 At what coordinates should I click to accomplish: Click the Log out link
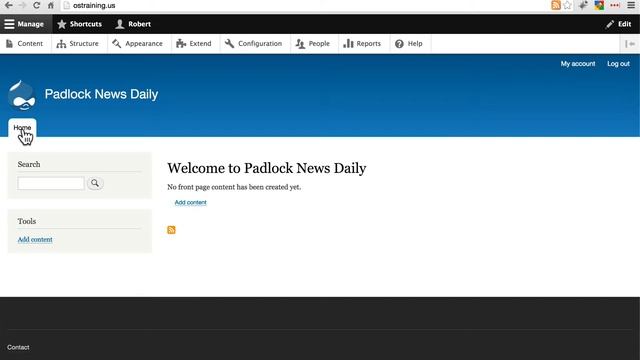coord(618,64)
